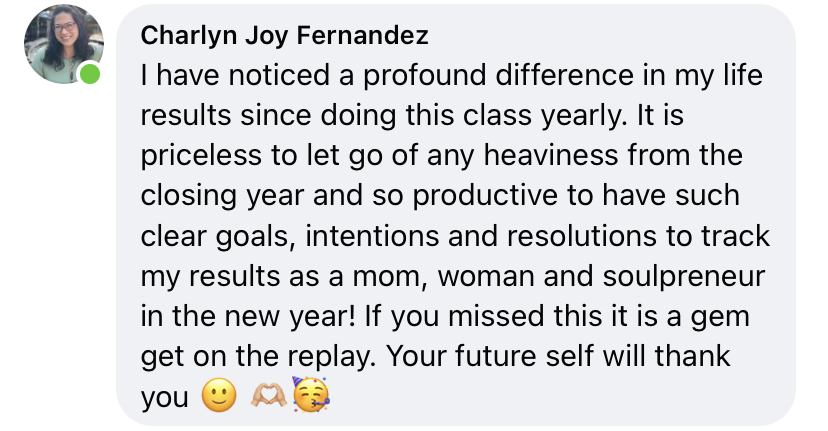Click the word "intentions" in the comment
The height and width of the screenshot is (431, 828).
372,236
